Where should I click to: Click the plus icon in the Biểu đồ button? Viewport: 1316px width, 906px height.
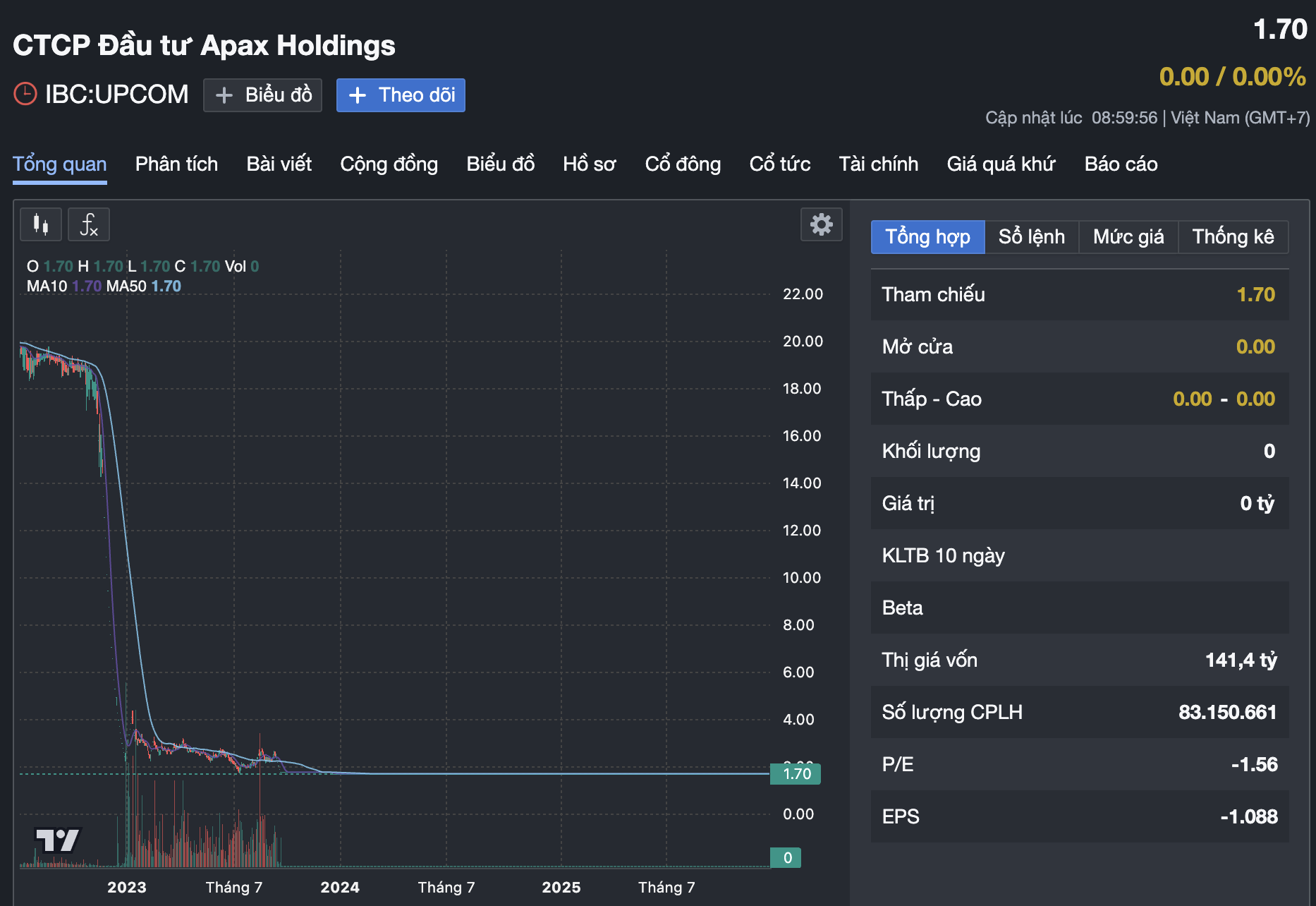[223, 95]
